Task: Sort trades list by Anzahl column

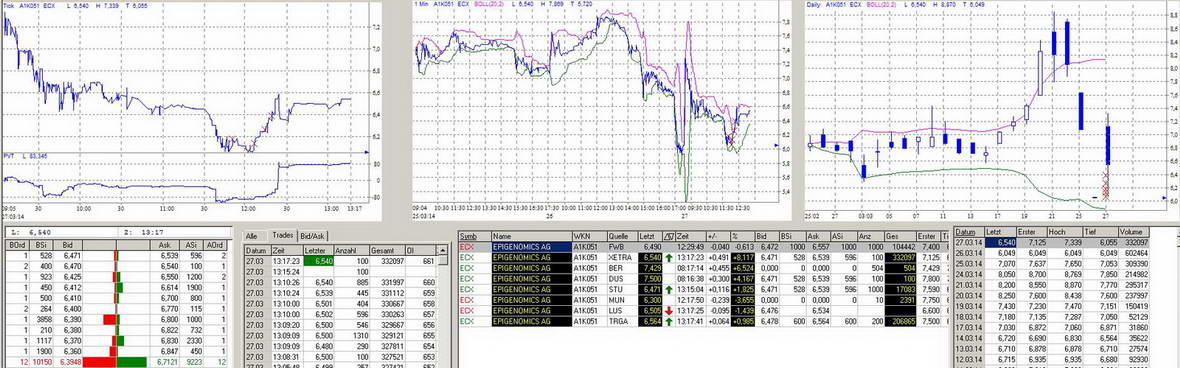Action: 350,250
